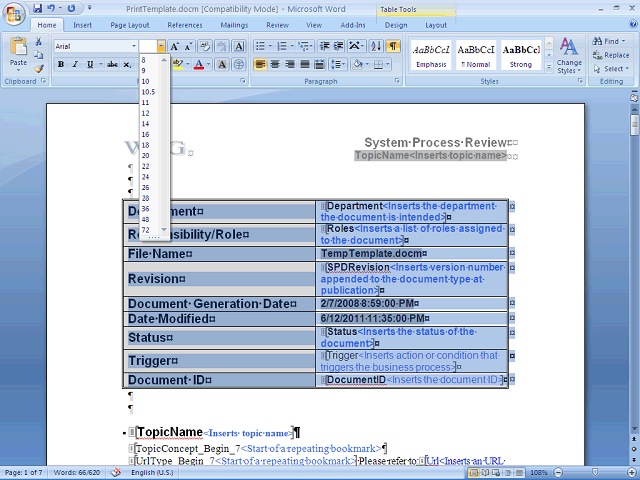Image resolution: width=640 pixels, height=480 pixels.
Task: Click proofing errors status icon
Action: pyautogui.click(x=116, y=473)
